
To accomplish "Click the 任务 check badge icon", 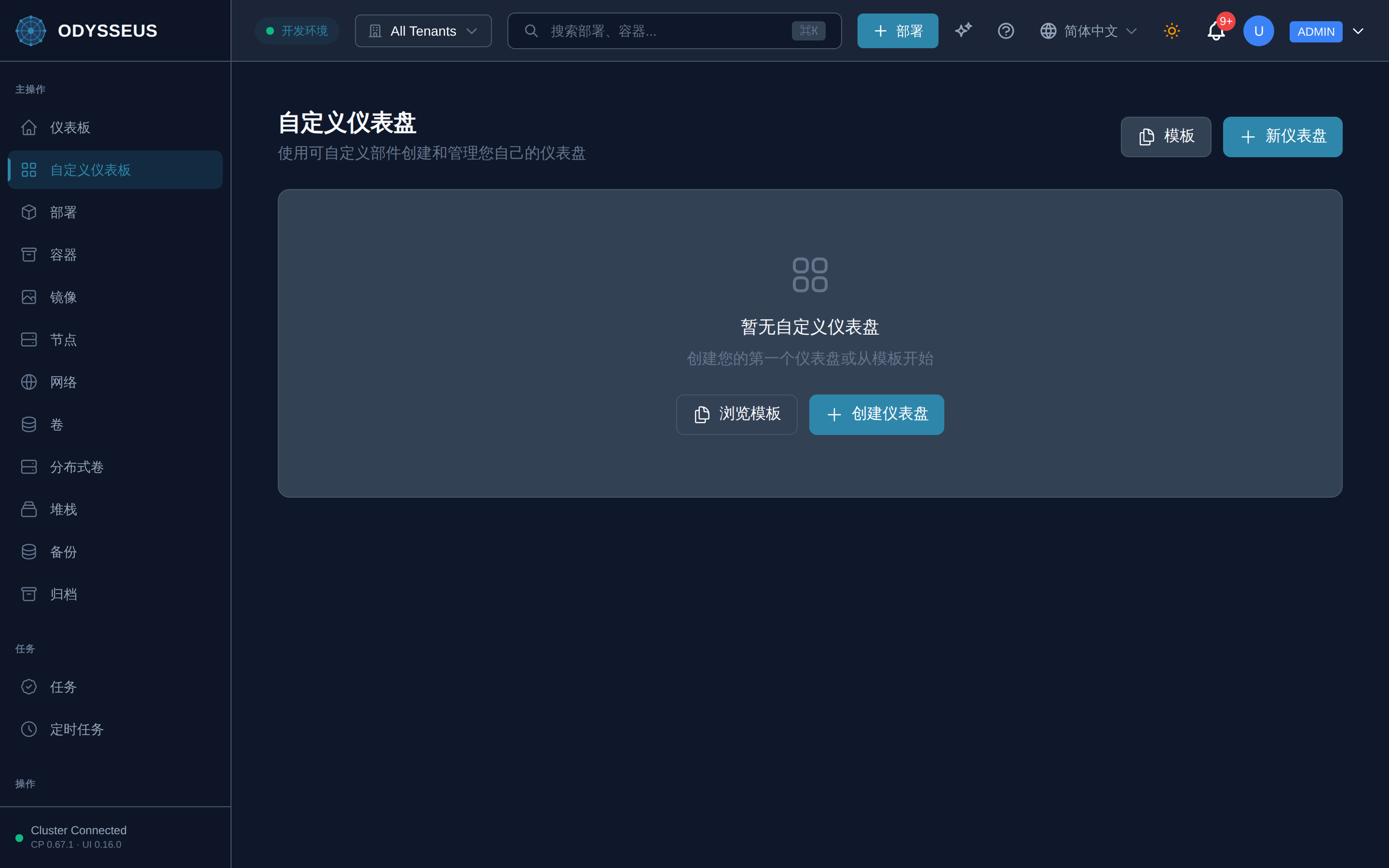I will [29, 687].
